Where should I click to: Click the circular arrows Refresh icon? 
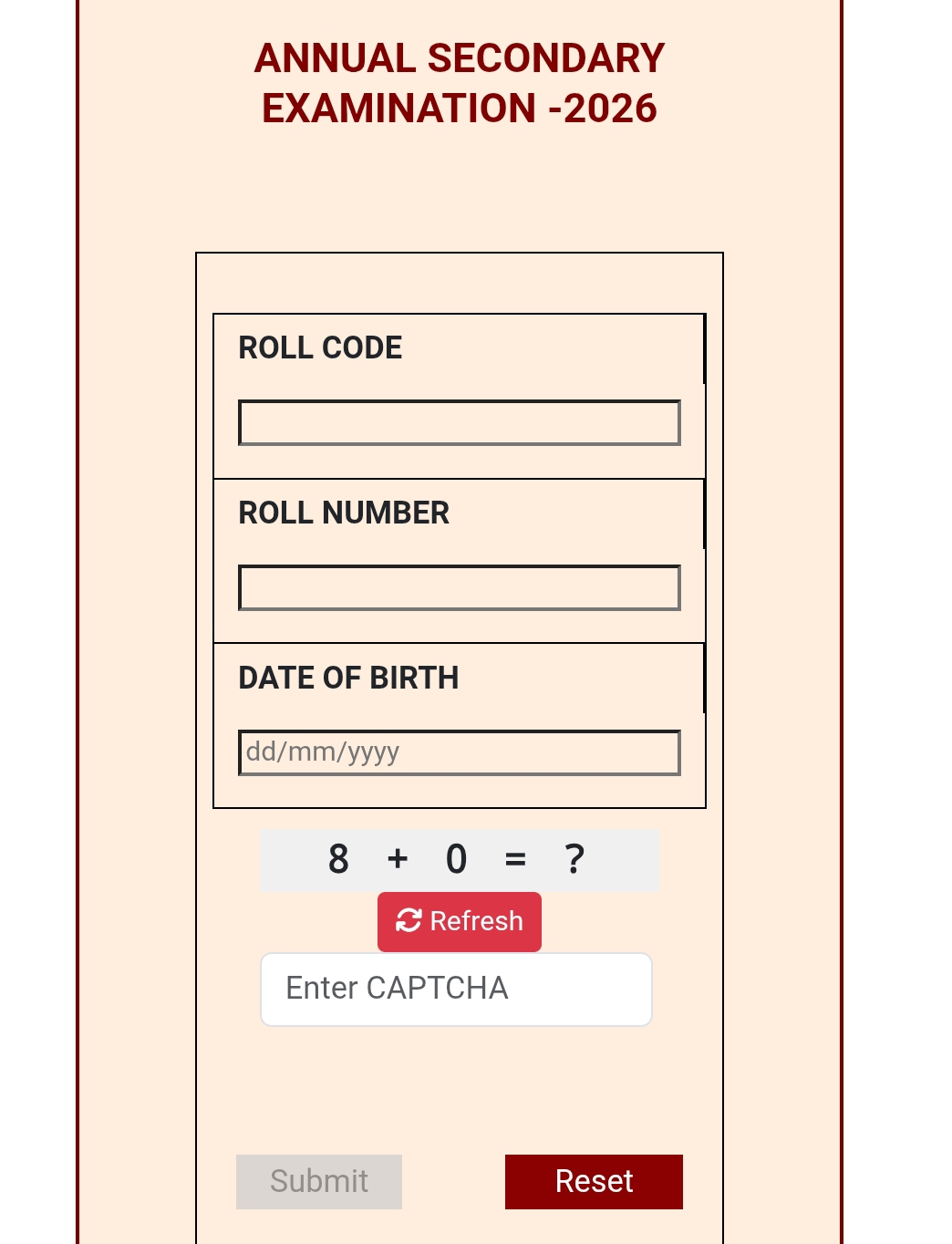tap(409, 921)
